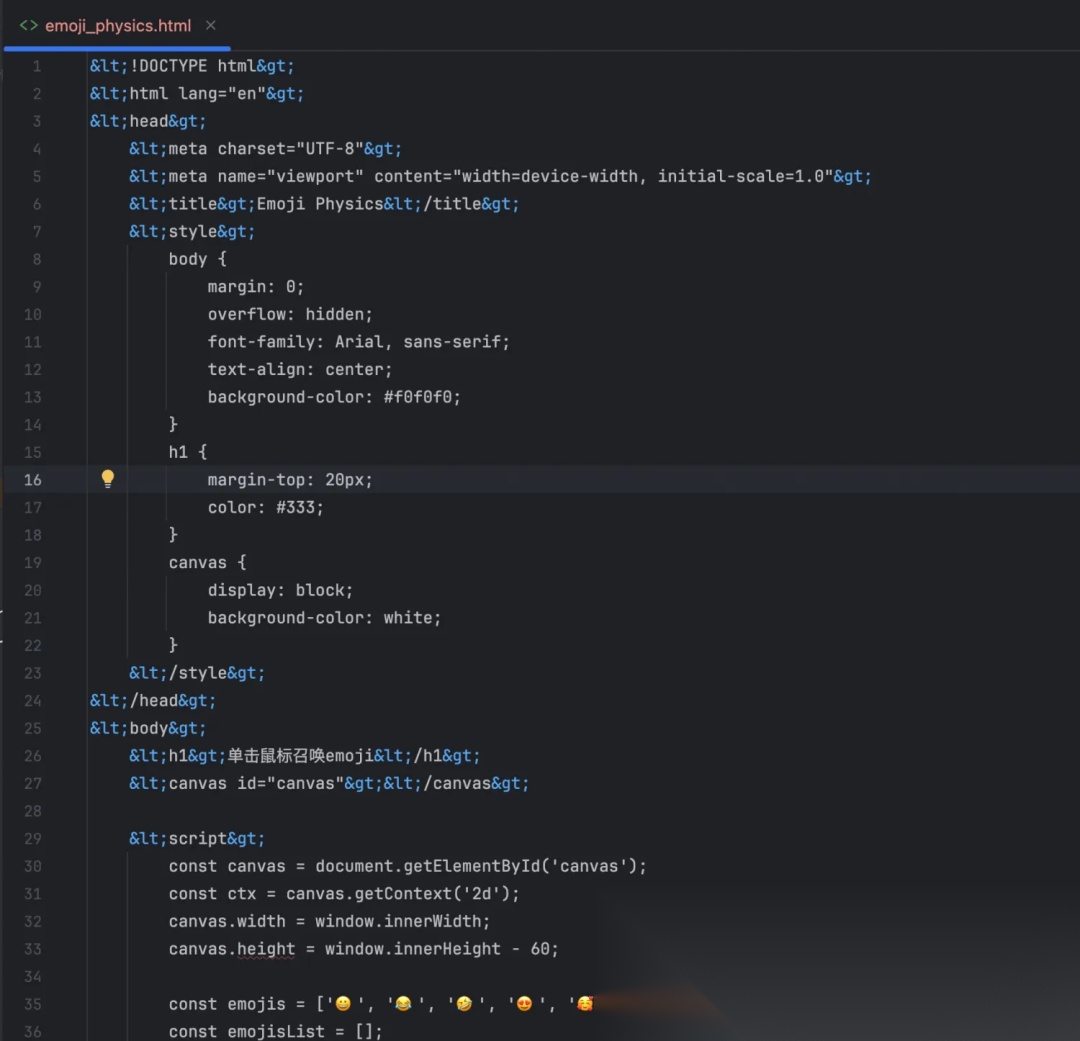Select the emoji_physics.html editor tab
The image size is (1080, 1041).
point(118,26)
